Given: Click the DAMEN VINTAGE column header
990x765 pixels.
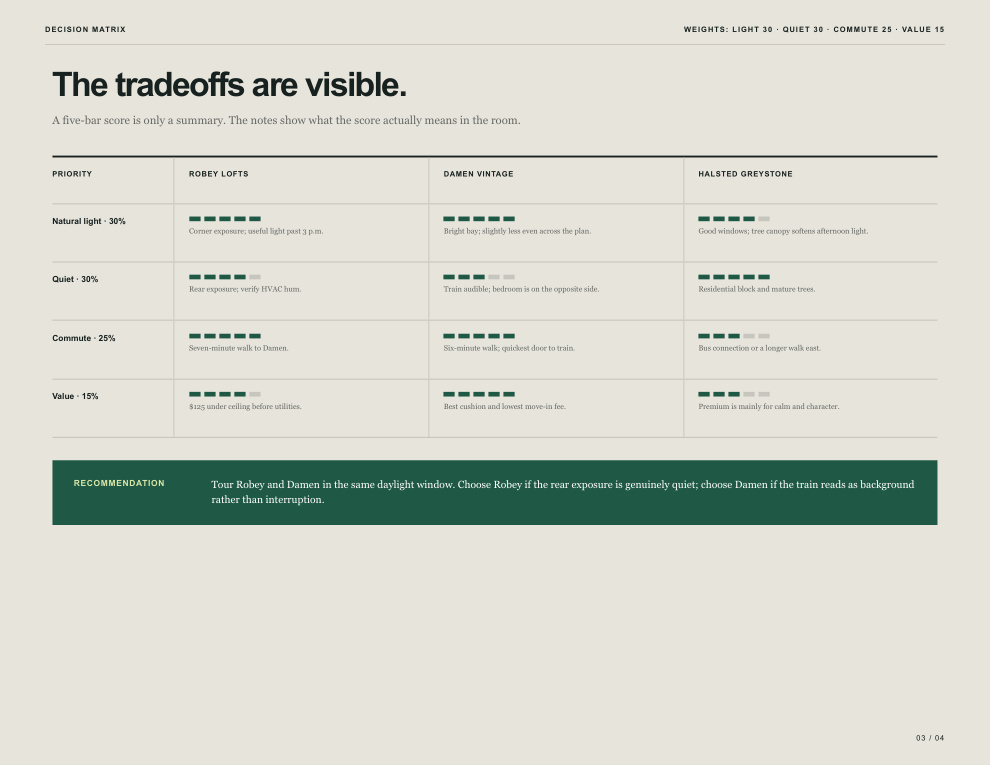Looking at the screenshot, I should coord(478,174).
